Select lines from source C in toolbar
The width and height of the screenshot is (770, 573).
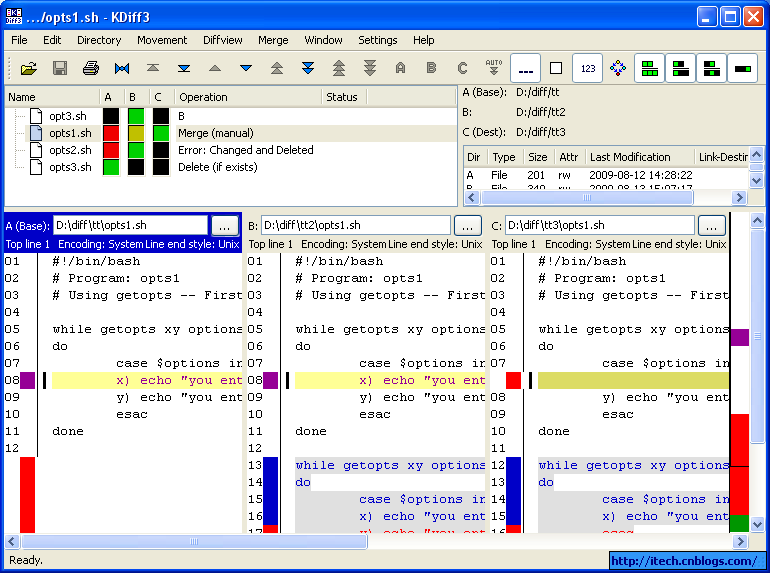[x=462, y=68]
